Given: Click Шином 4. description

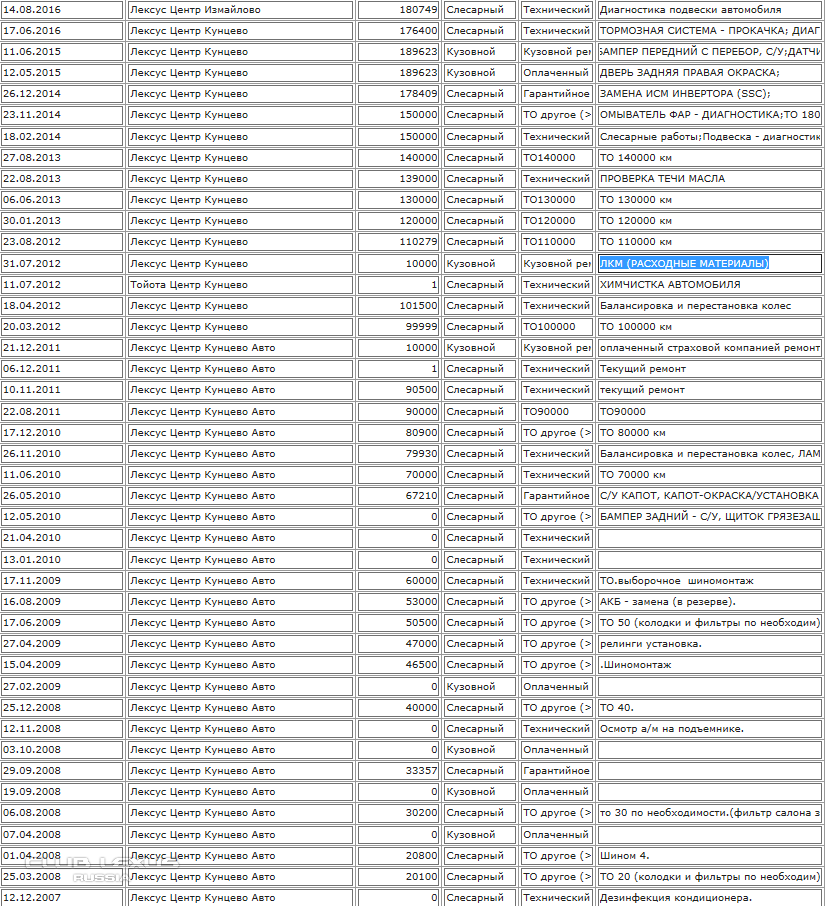Looking at the screenshot, I should 709,855.
